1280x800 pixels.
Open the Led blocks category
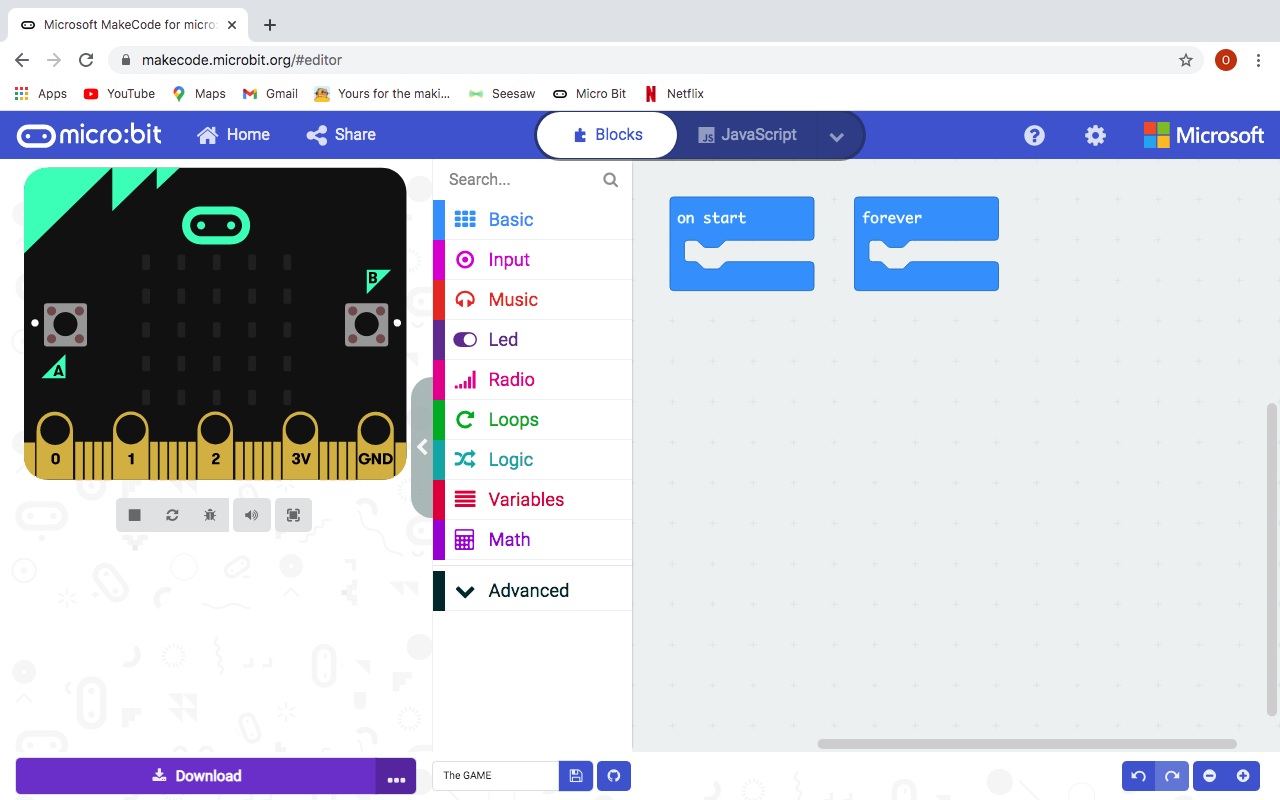[532, 340]
